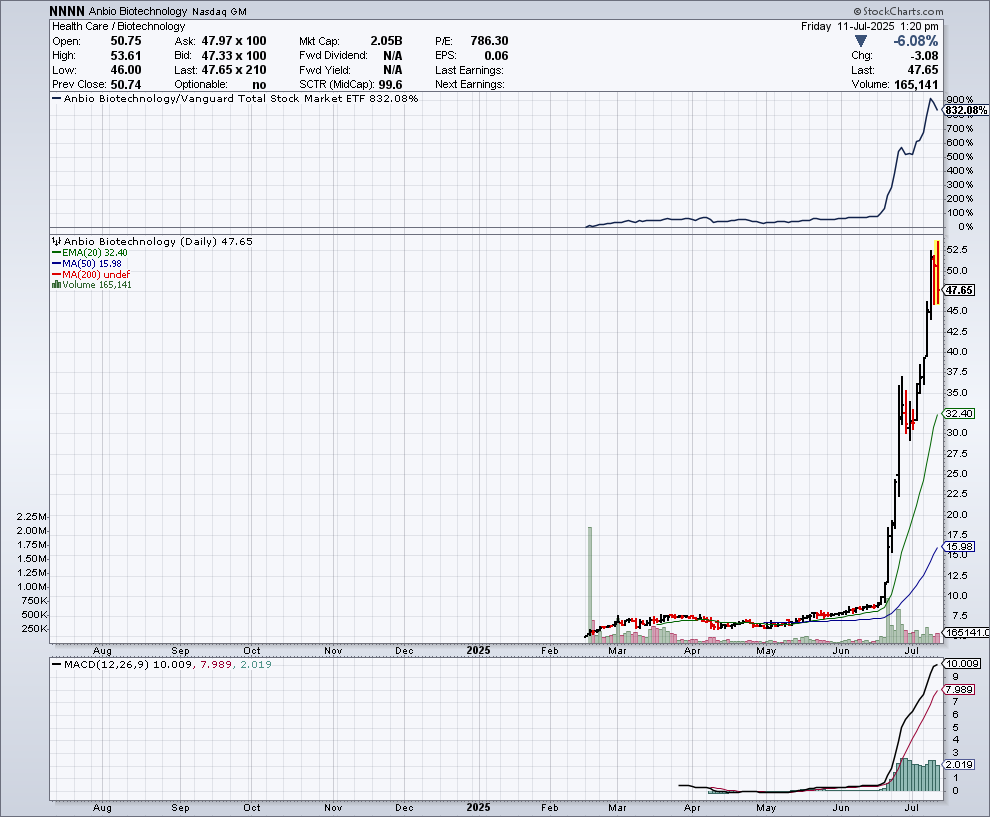
Task: Click the MACD(12,26,9) indicator label
Action: (x=106, y=664)
